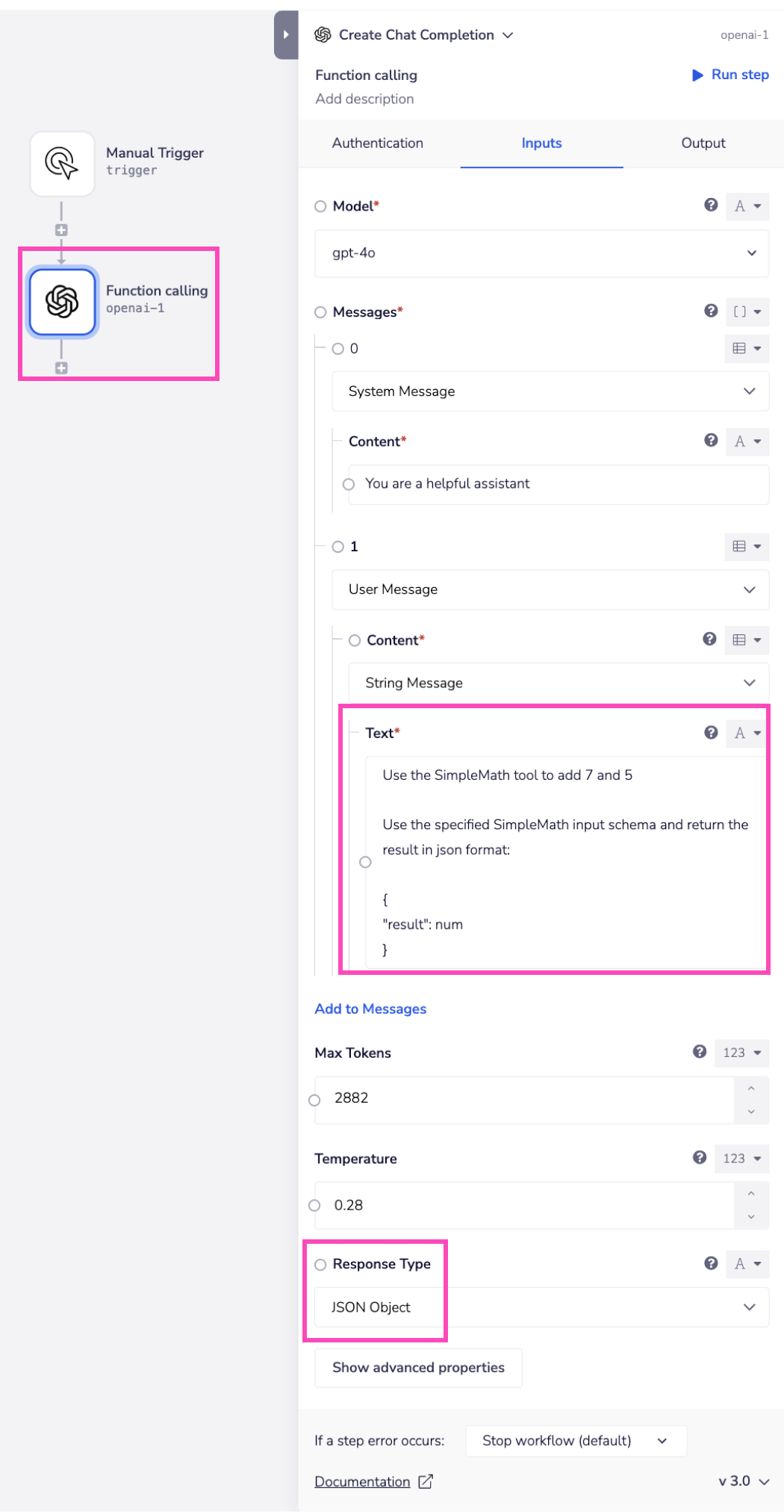Screen dimensions: 784x1512
Task: Open help icon next to Response Type
Action: [x=711, y=1263]
